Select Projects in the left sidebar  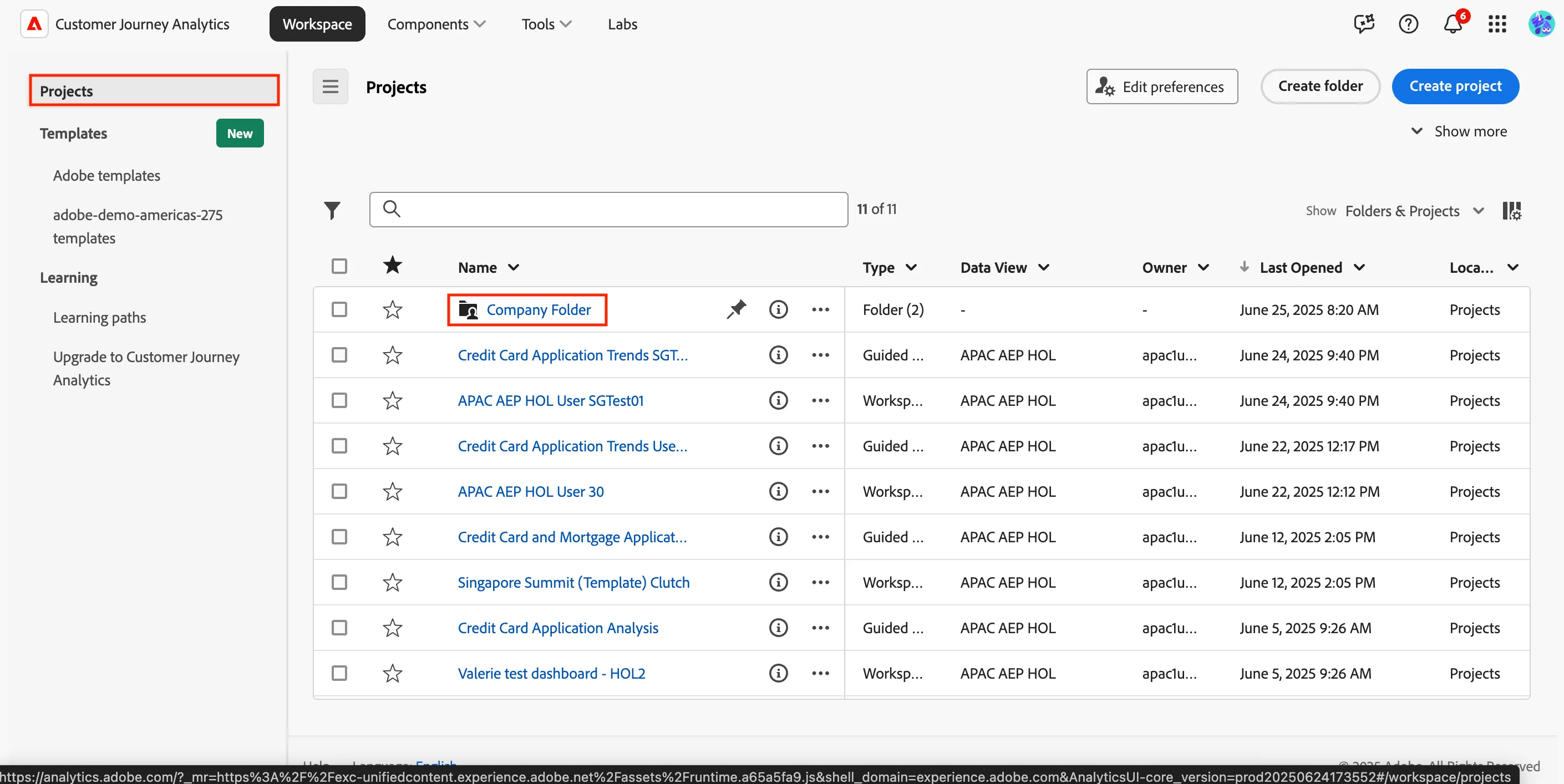tap(154, 91)
